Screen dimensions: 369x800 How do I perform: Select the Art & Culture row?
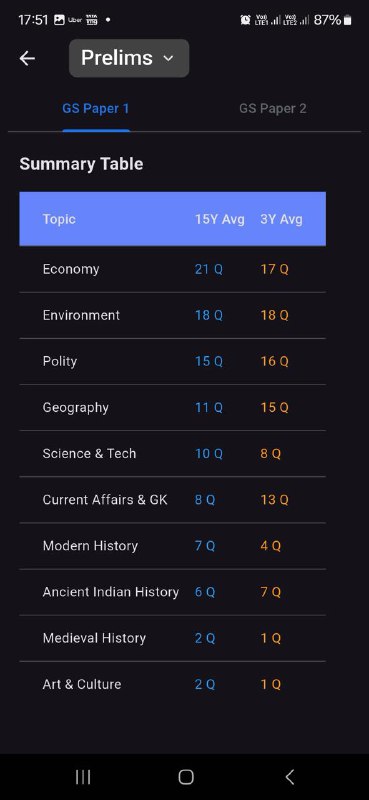click(x=173, y=685)
